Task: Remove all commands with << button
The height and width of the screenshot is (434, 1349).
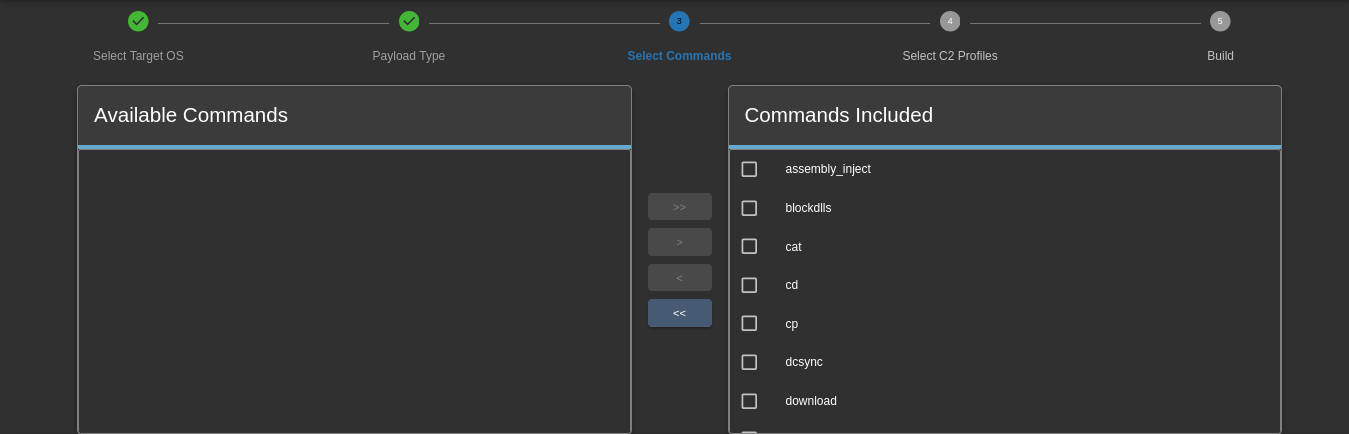Action: click(680, 313)
